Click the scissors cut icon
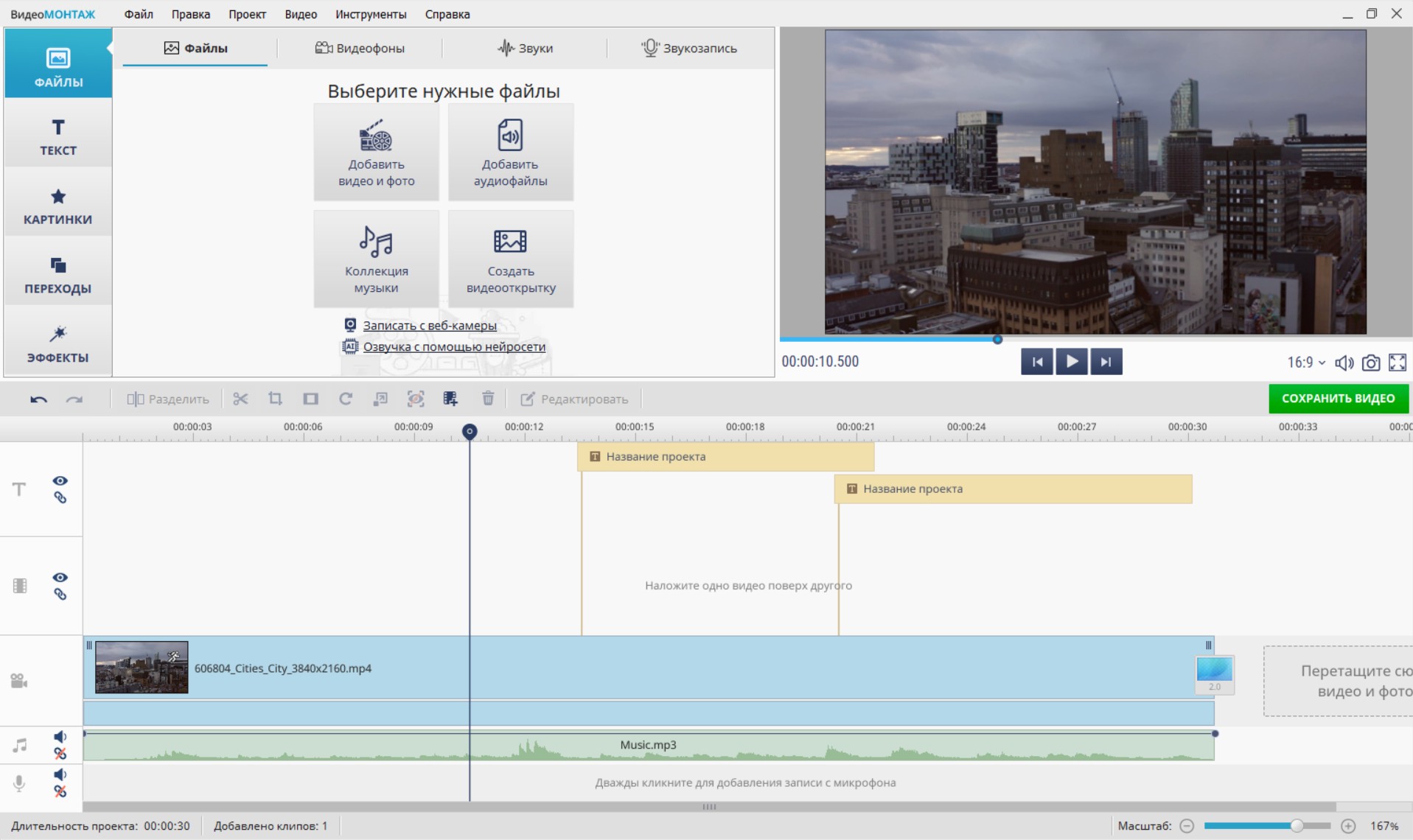Image resolution: width=1413 pixels, height=840 pixels. (240, 399)
